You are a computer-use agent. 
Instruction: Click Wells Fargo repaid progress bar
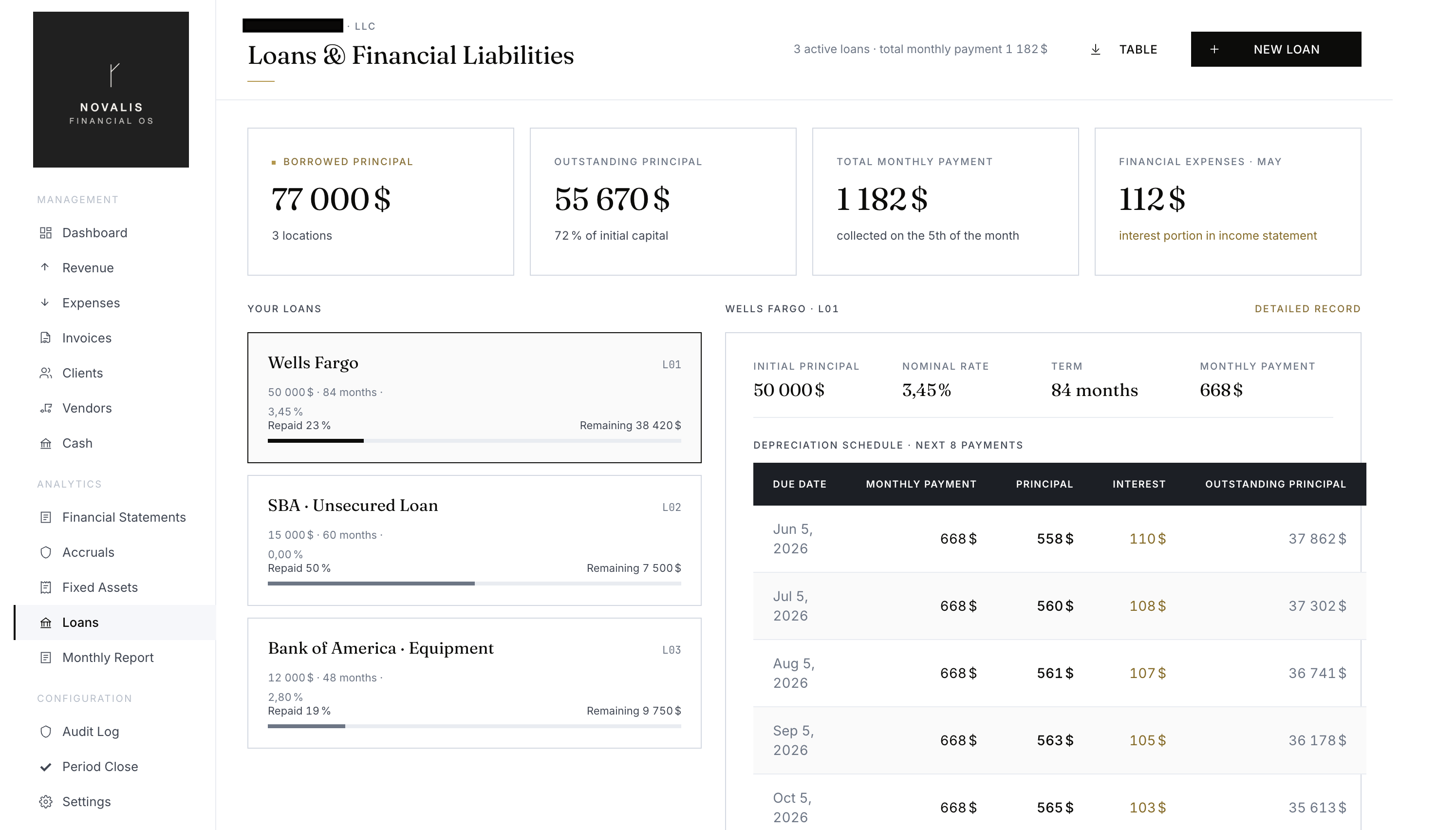coord(474,441)
